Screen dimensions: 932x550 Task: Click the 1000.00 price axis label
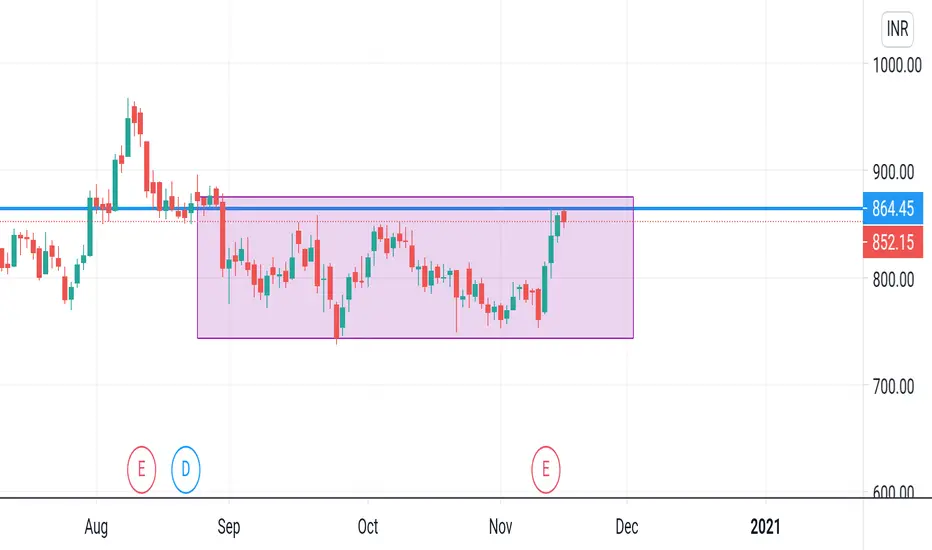(x=897, y=65)
